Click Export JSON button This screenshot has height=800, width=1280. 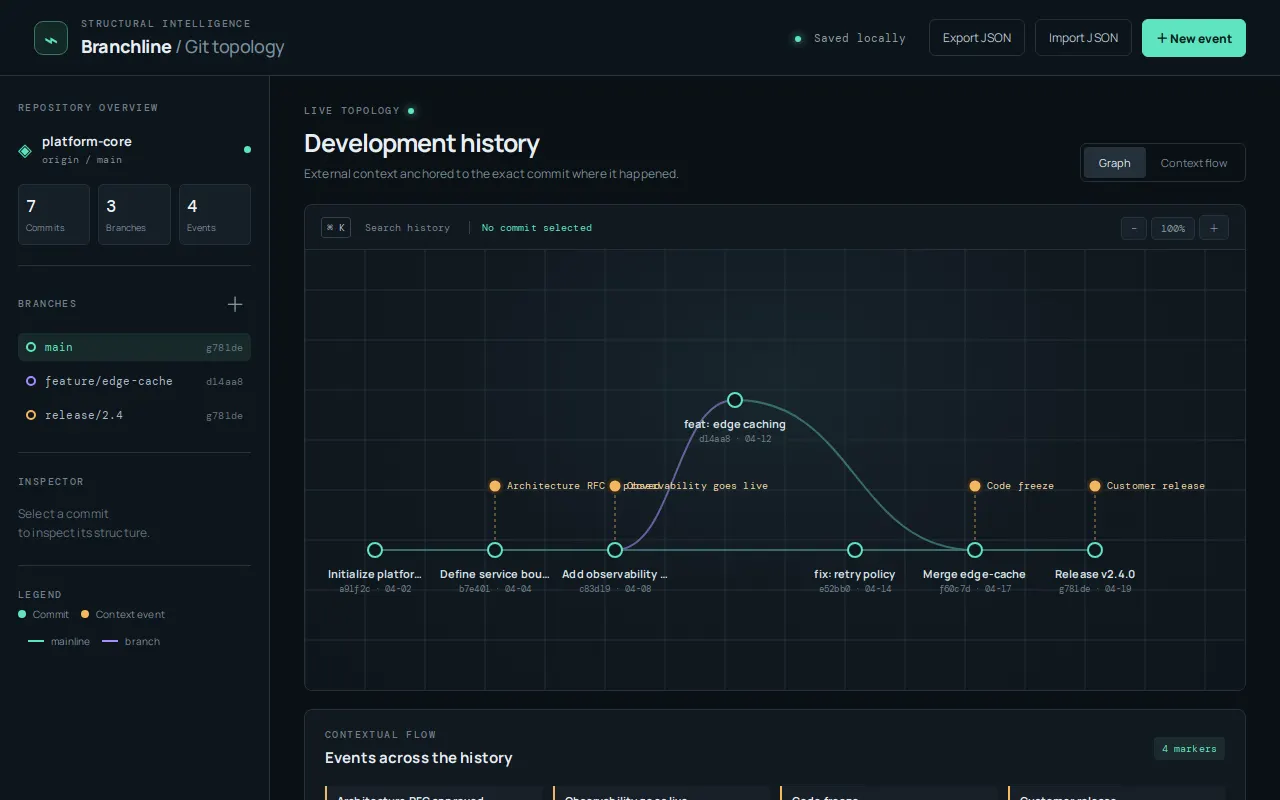coord(977,38)
